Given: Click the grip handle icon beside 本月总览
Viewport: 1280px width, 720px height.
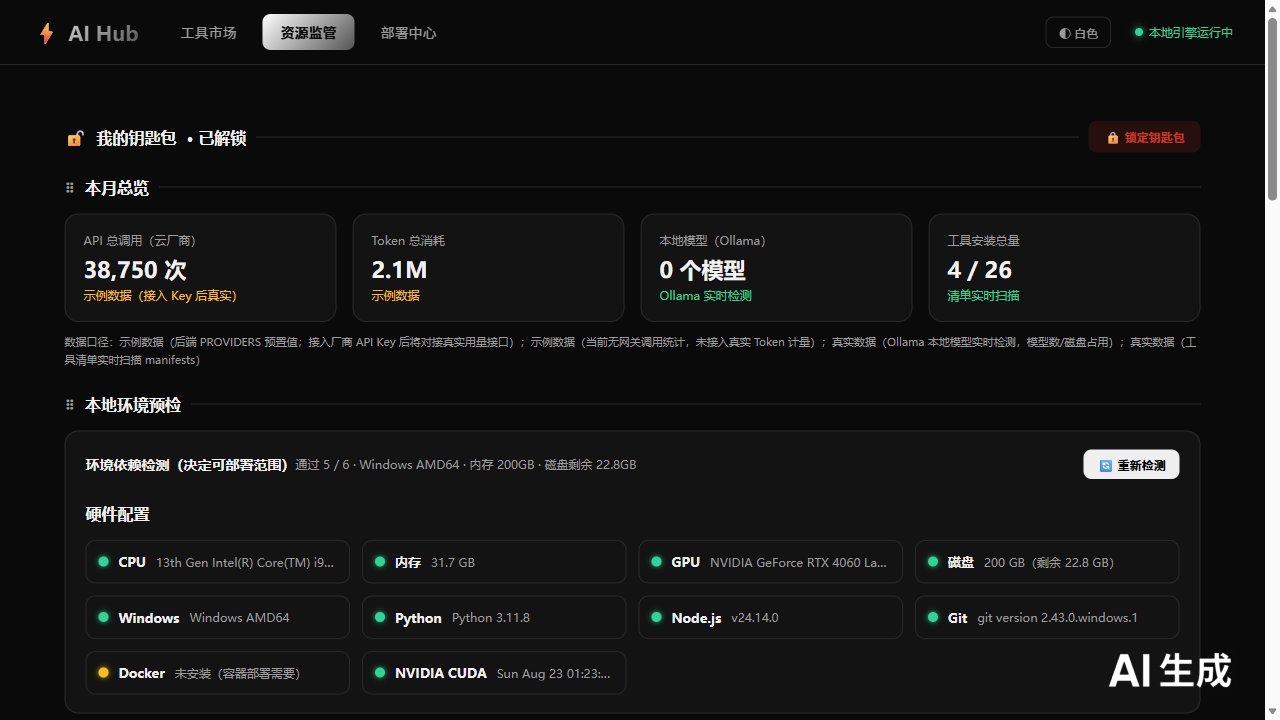Looking at the screenshot, I should [70, 188].
